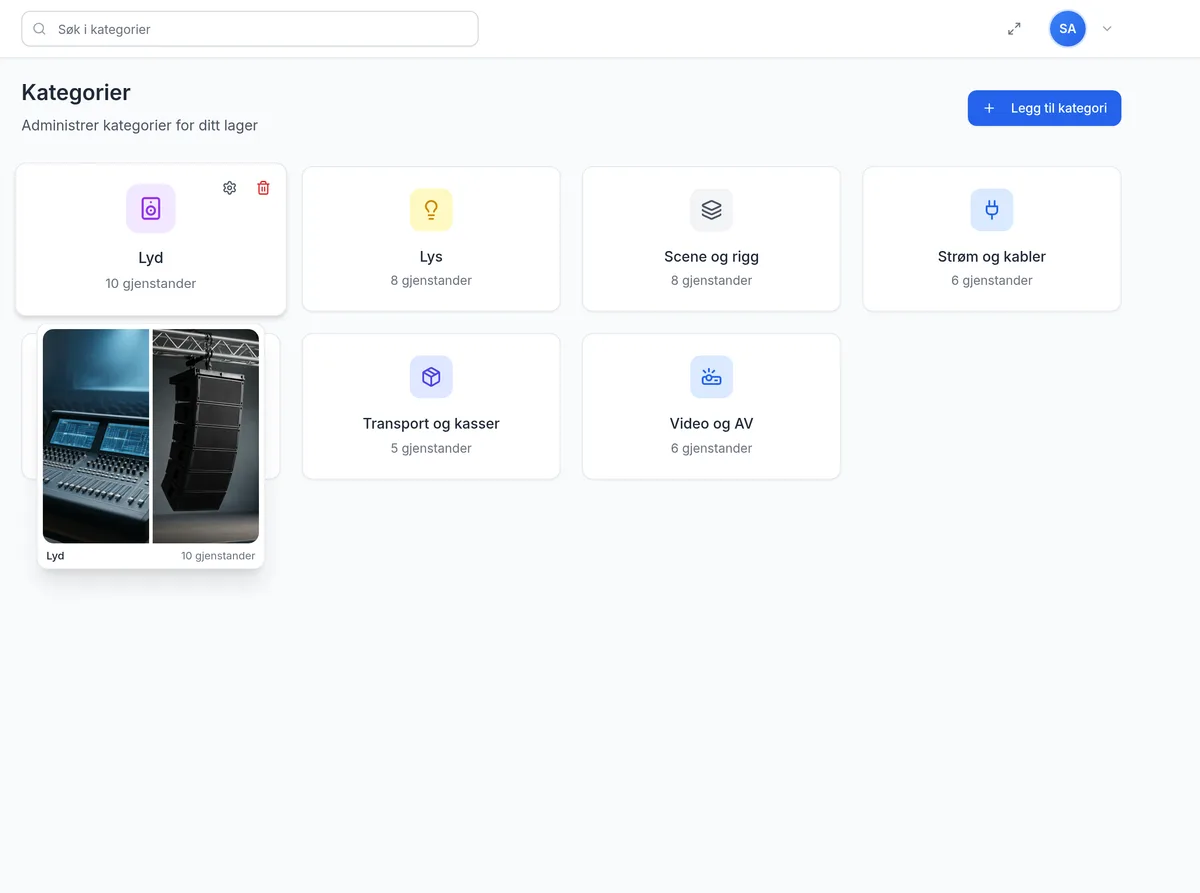Click the Kategorier page heading

coord(76,92)
